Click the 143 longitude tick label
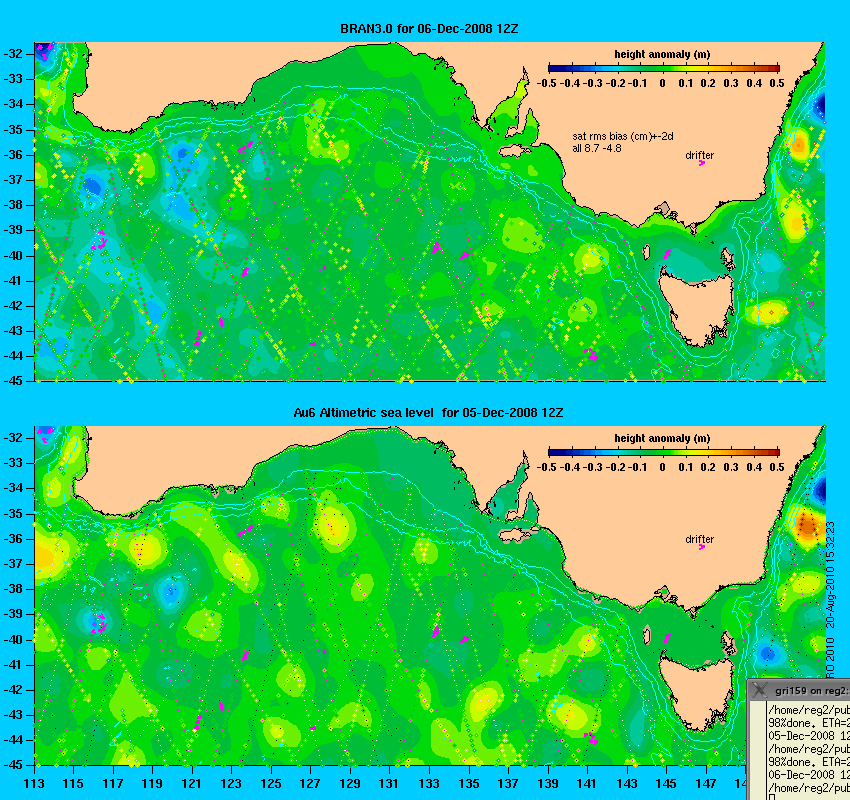 click(x=627, y=784)
